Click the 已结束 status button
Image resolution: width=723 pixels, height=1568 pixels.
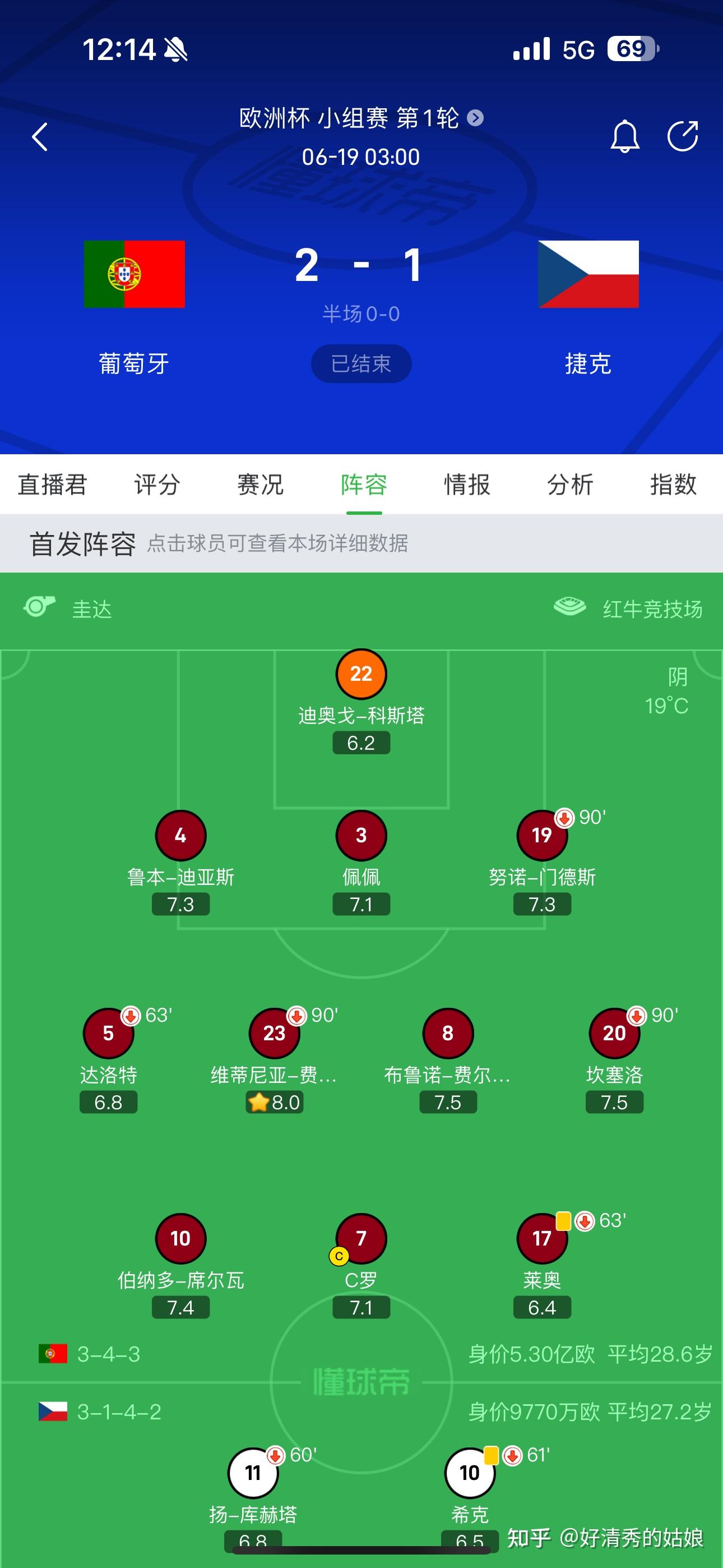tap(361, 363)
